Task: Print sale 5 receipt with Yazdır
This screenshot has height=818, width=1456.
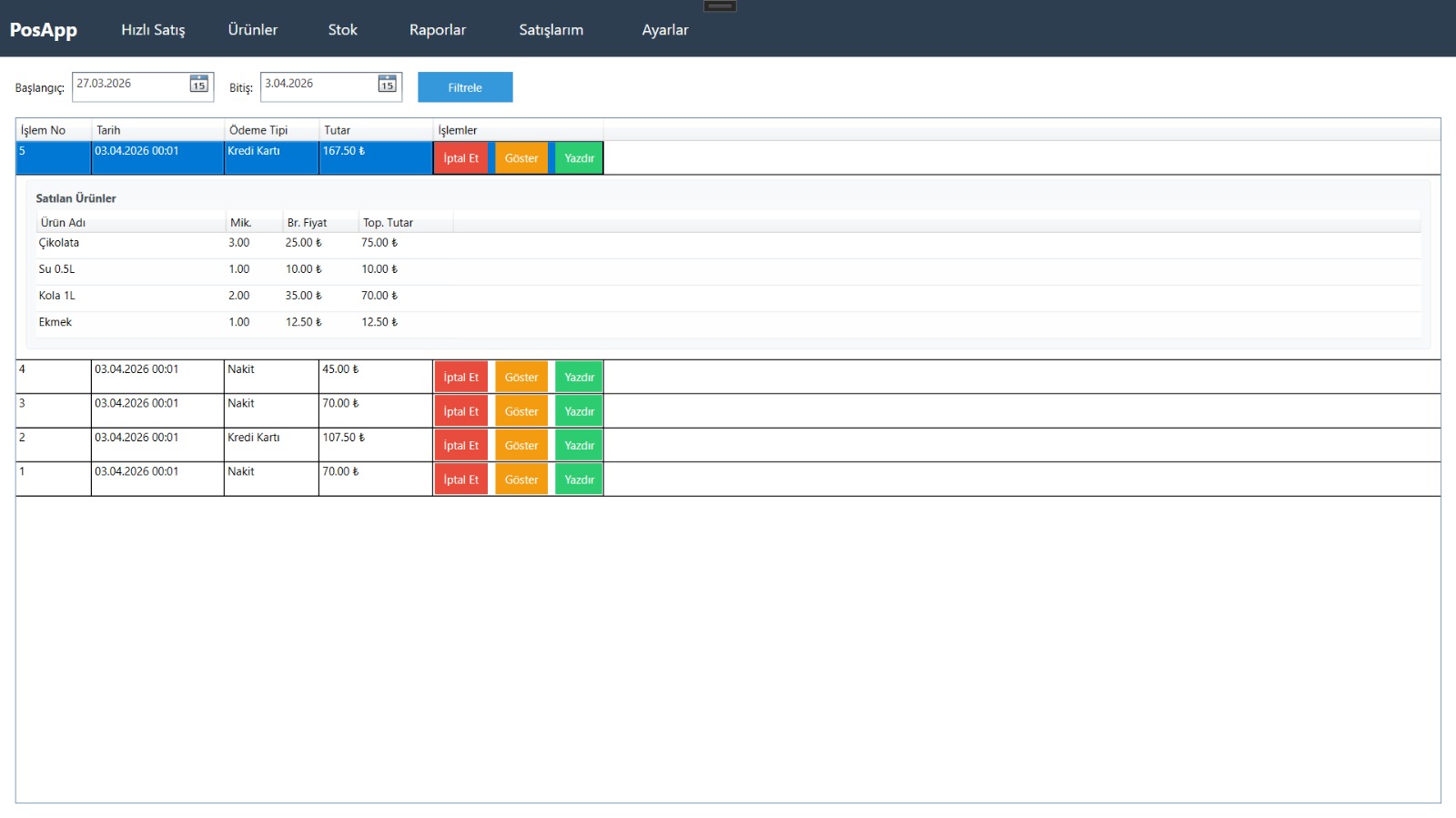Action: click(579, 158)
